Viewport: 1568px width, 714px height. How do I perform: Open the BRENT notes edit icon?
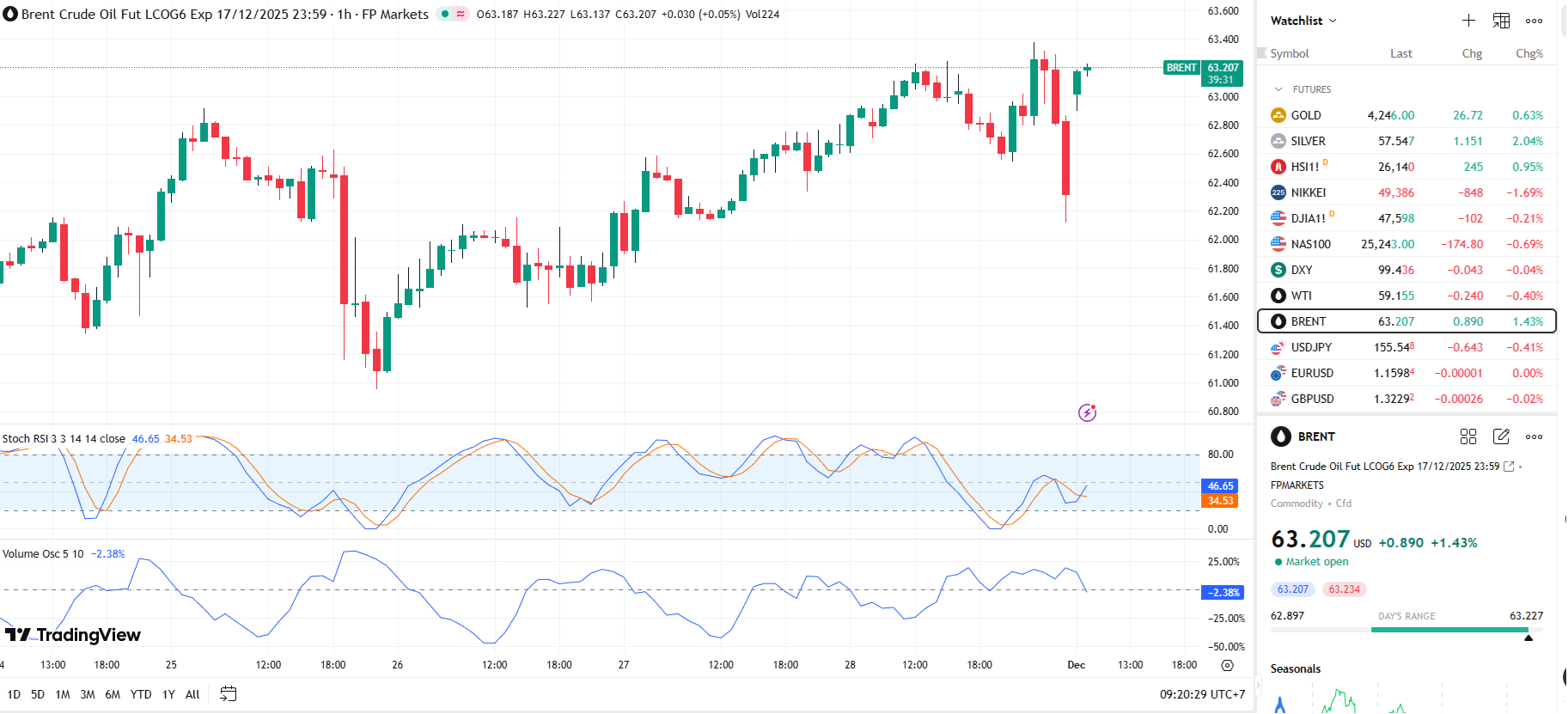pyautogui.click(x=1501, y=436)
